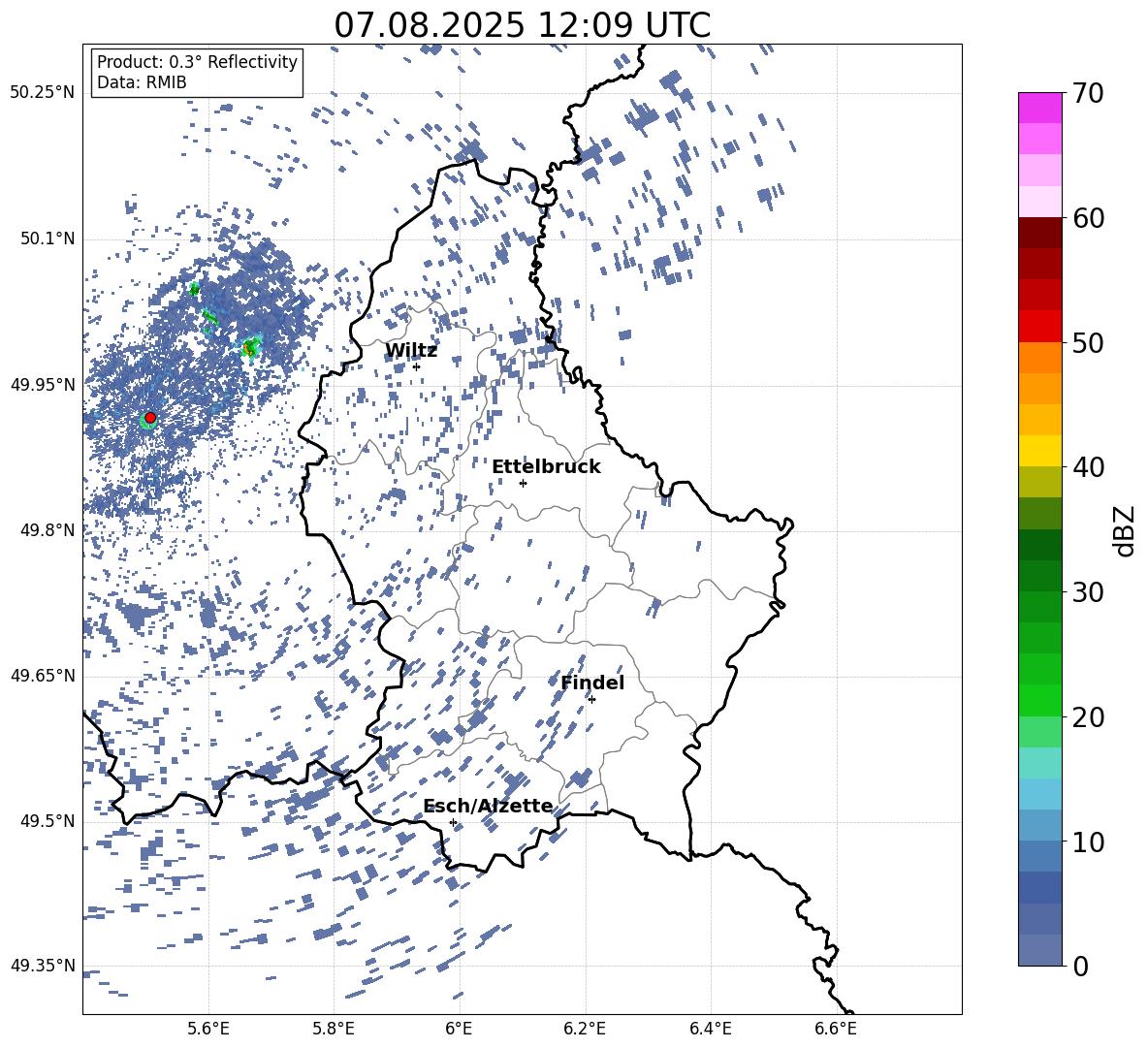This screenshot has width=1148, height=1048.
Task: Click the red radar location marker
Action: click(x=150, y=418)
